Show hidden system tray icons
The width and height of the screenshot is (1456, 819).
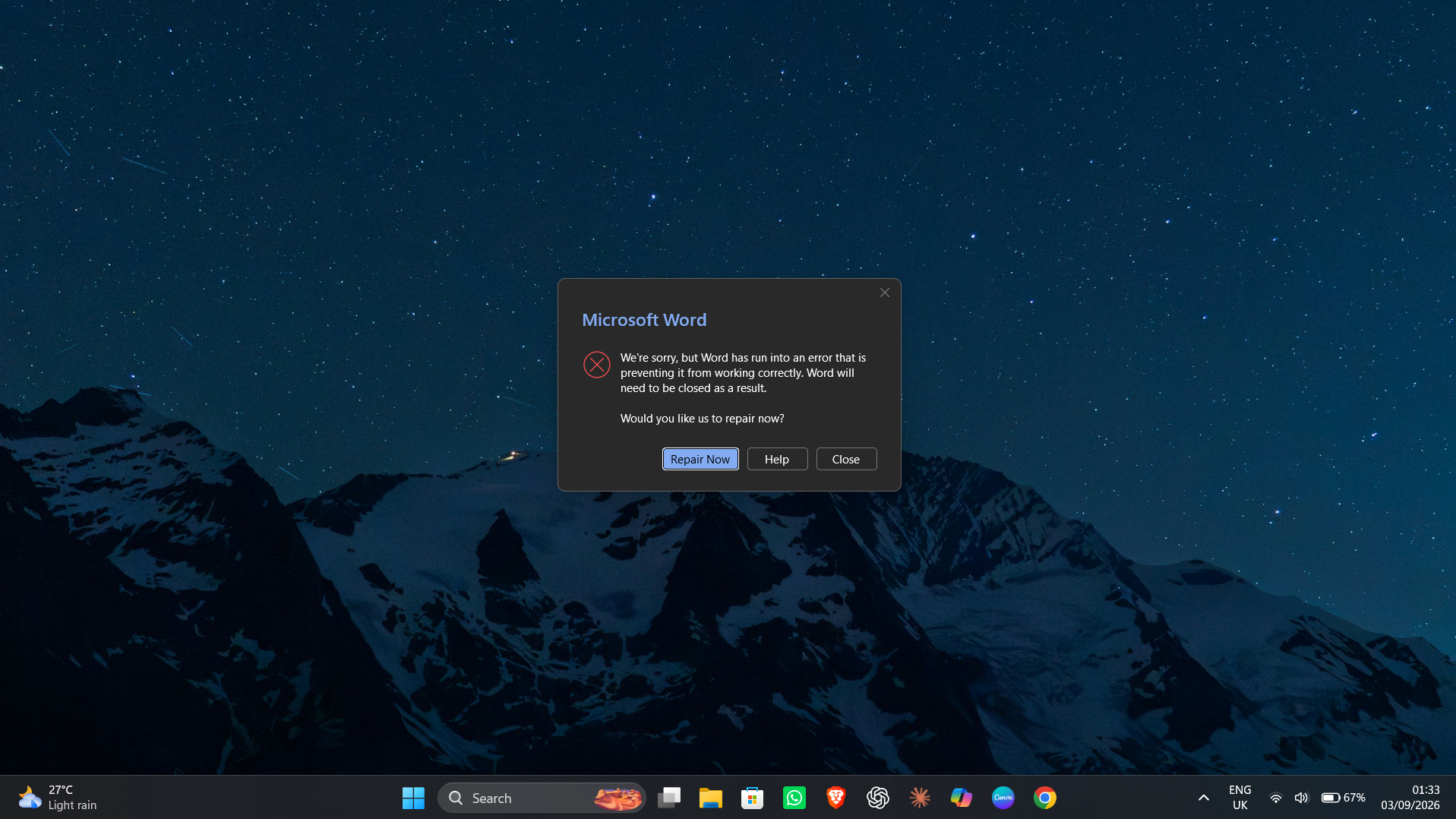click(x=1204, y=798)
